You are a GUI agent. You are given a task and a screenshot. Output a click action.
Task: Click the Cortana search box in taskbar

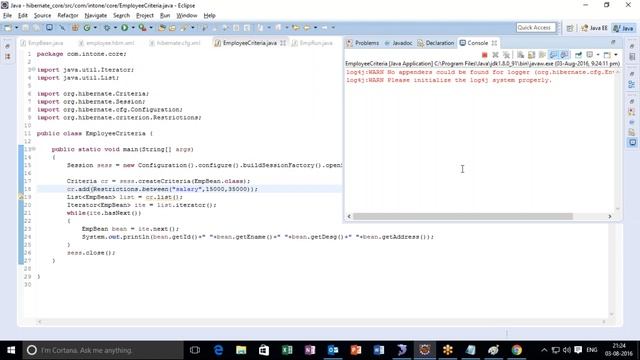pos(103,350)
